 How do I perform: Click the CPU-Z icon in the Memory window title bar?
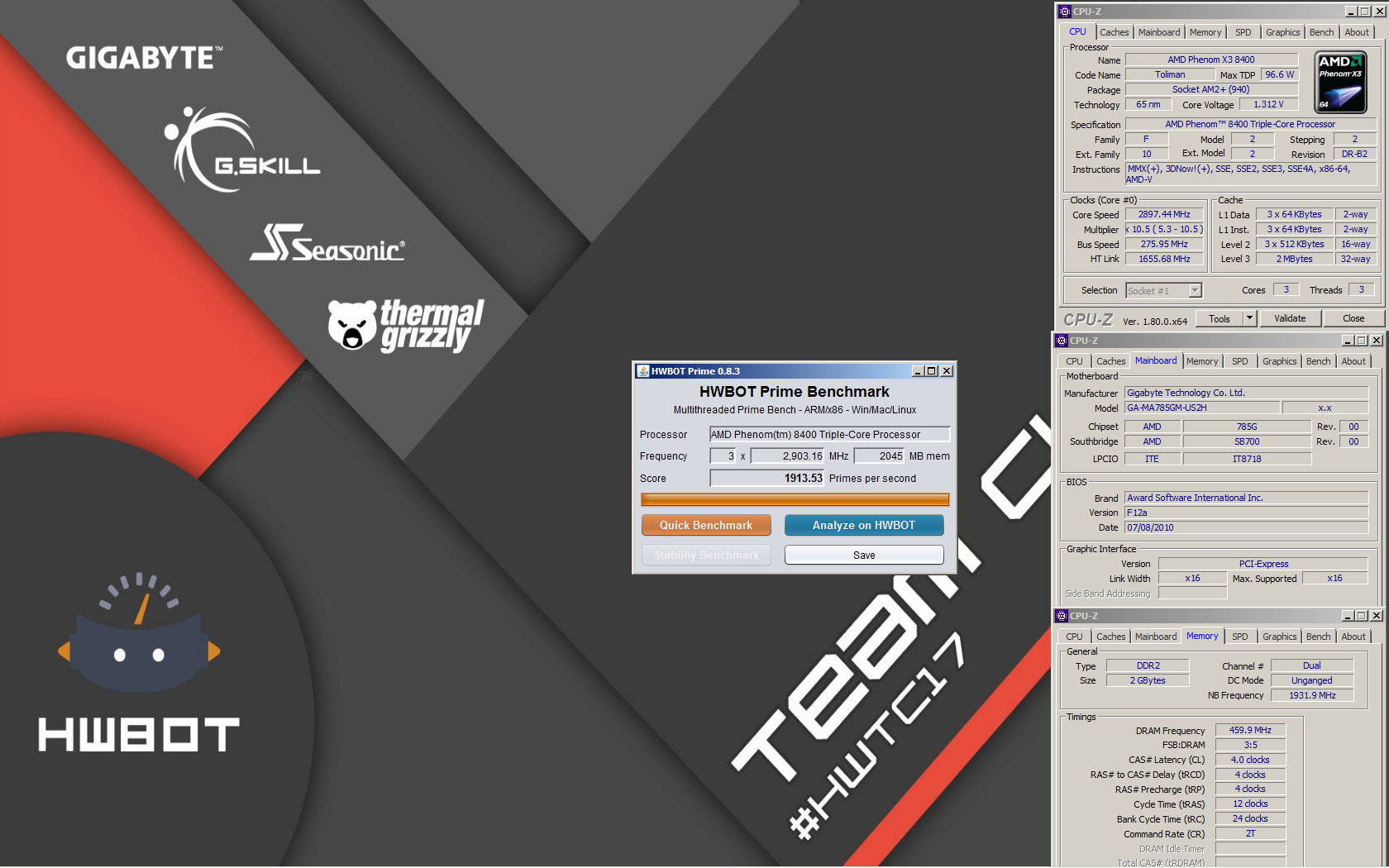point(1062,616)
